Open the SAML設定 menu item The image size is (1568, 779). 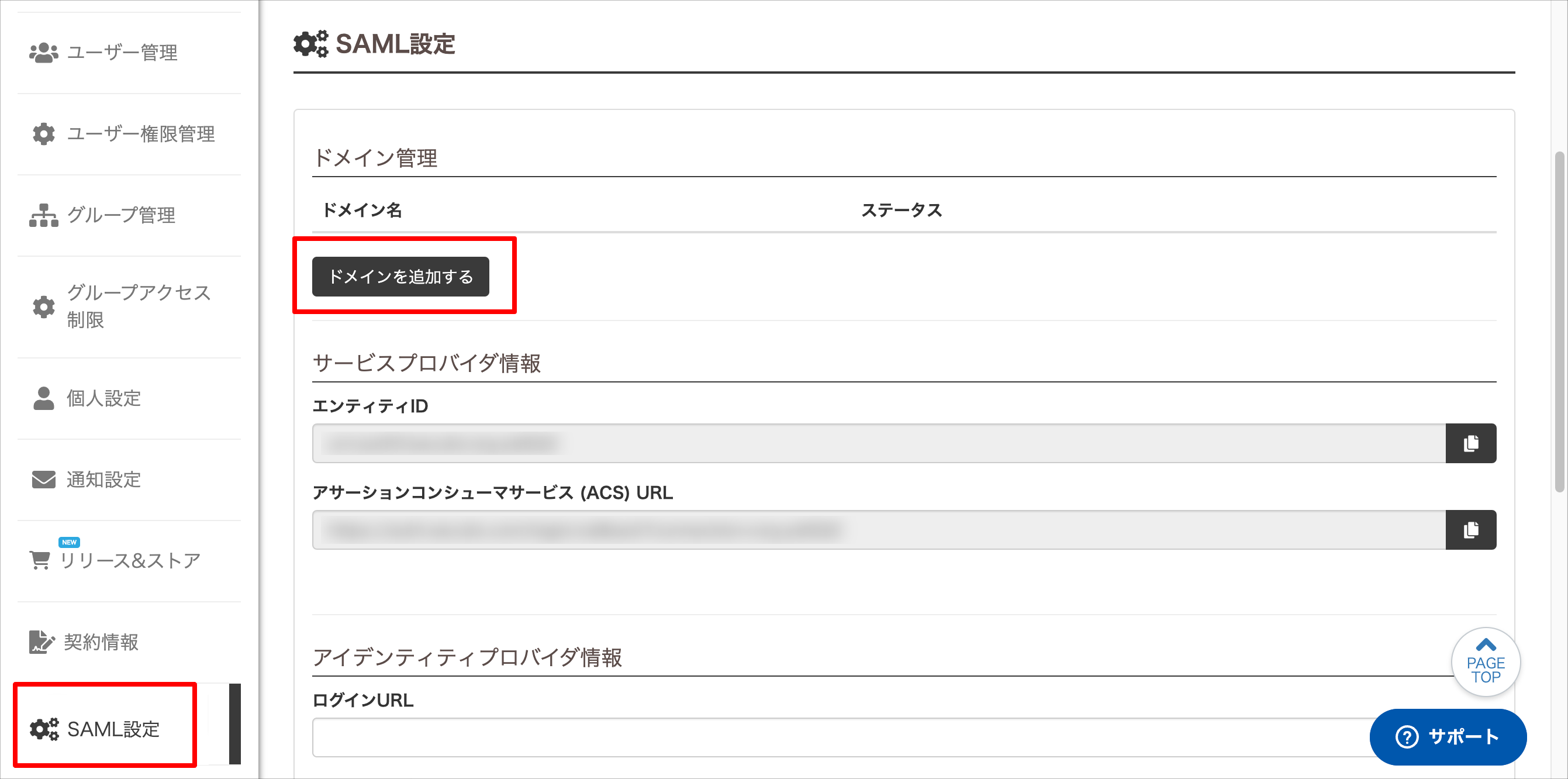coord(105,729)
